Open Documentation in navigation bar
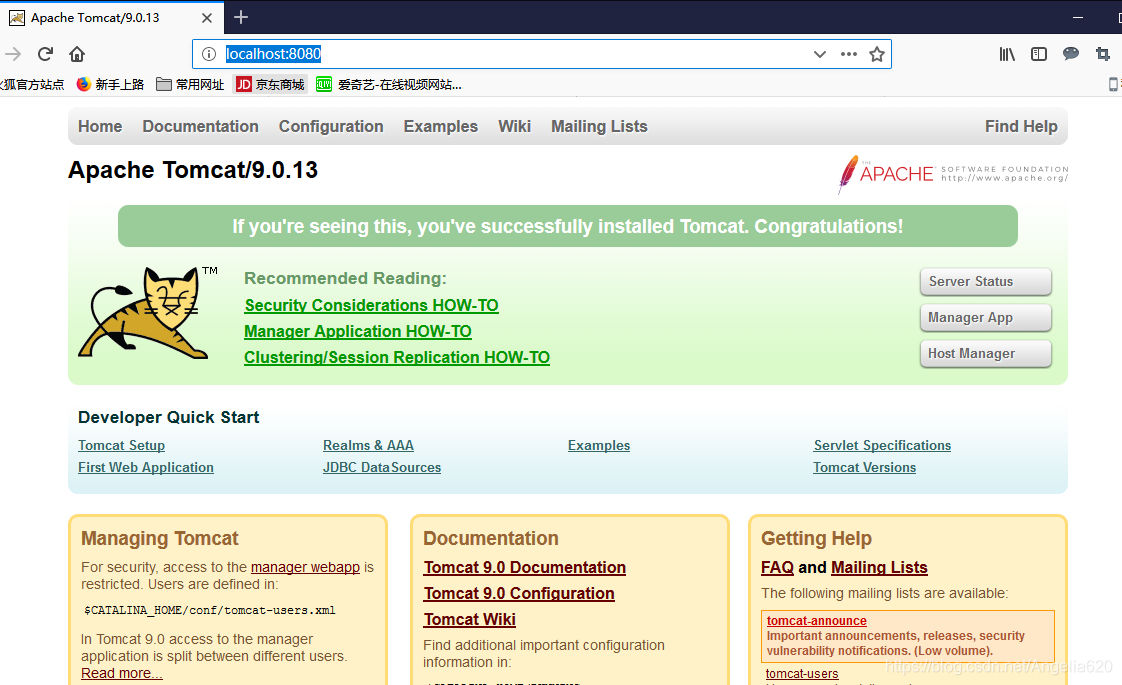Viewport: 1122px width, 685px height. [200, 127]
